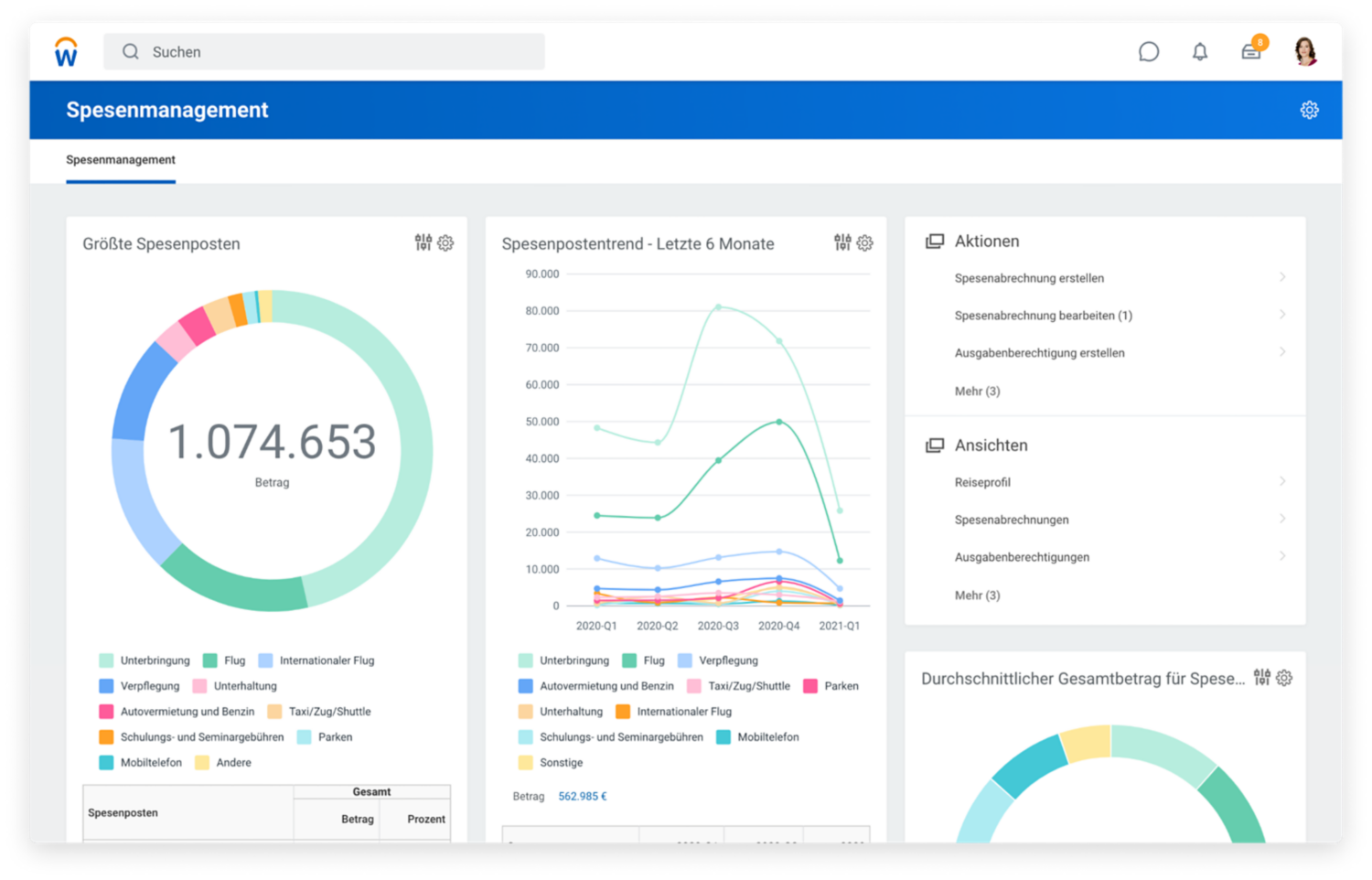Open settings gear of Durchschnittlicher Gesamtbetrag card
Image resolution: width=1372 pixels, height=880 pixels.
(1284, 678)
